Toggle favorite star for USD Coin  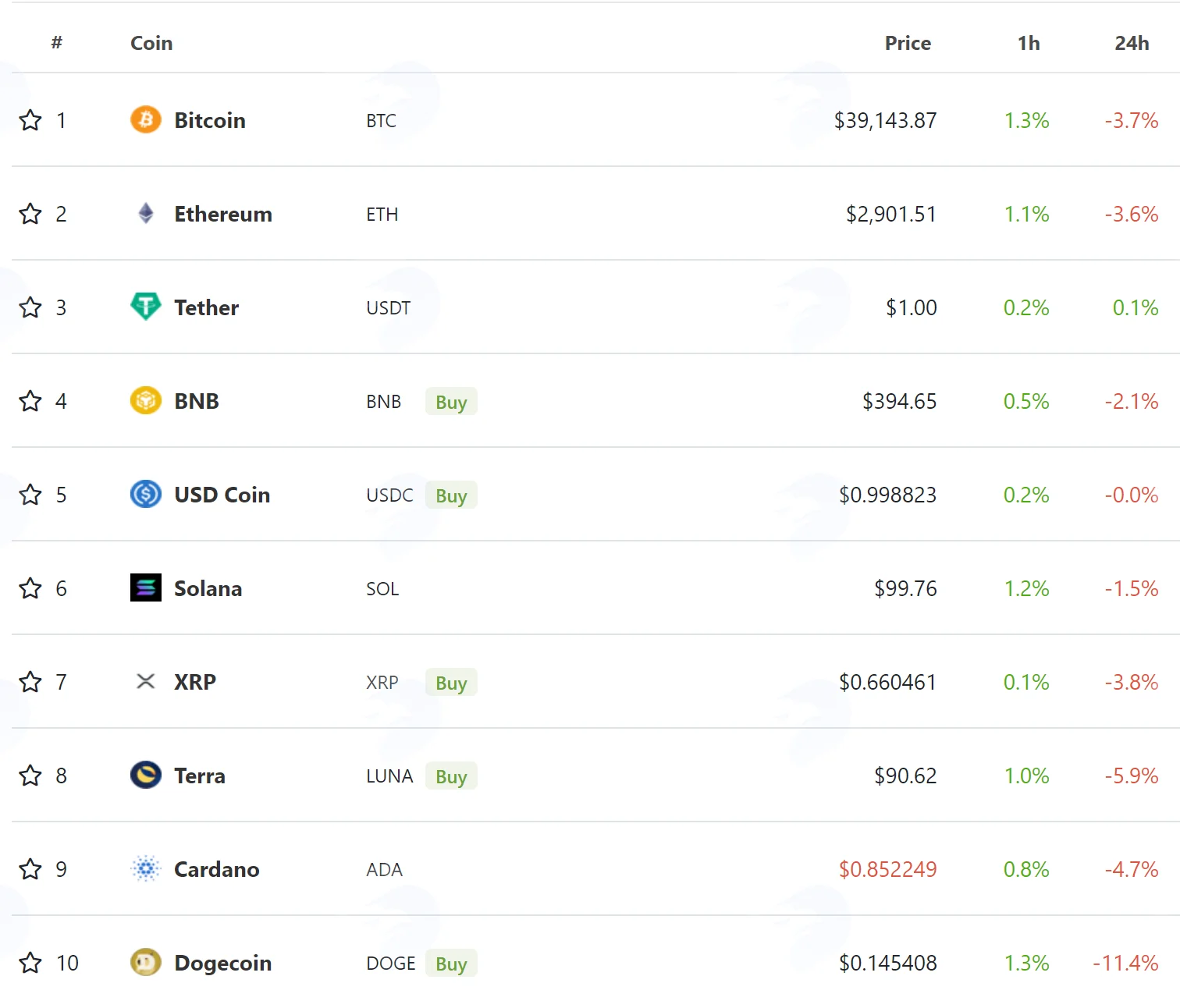(x=30, y=495)
